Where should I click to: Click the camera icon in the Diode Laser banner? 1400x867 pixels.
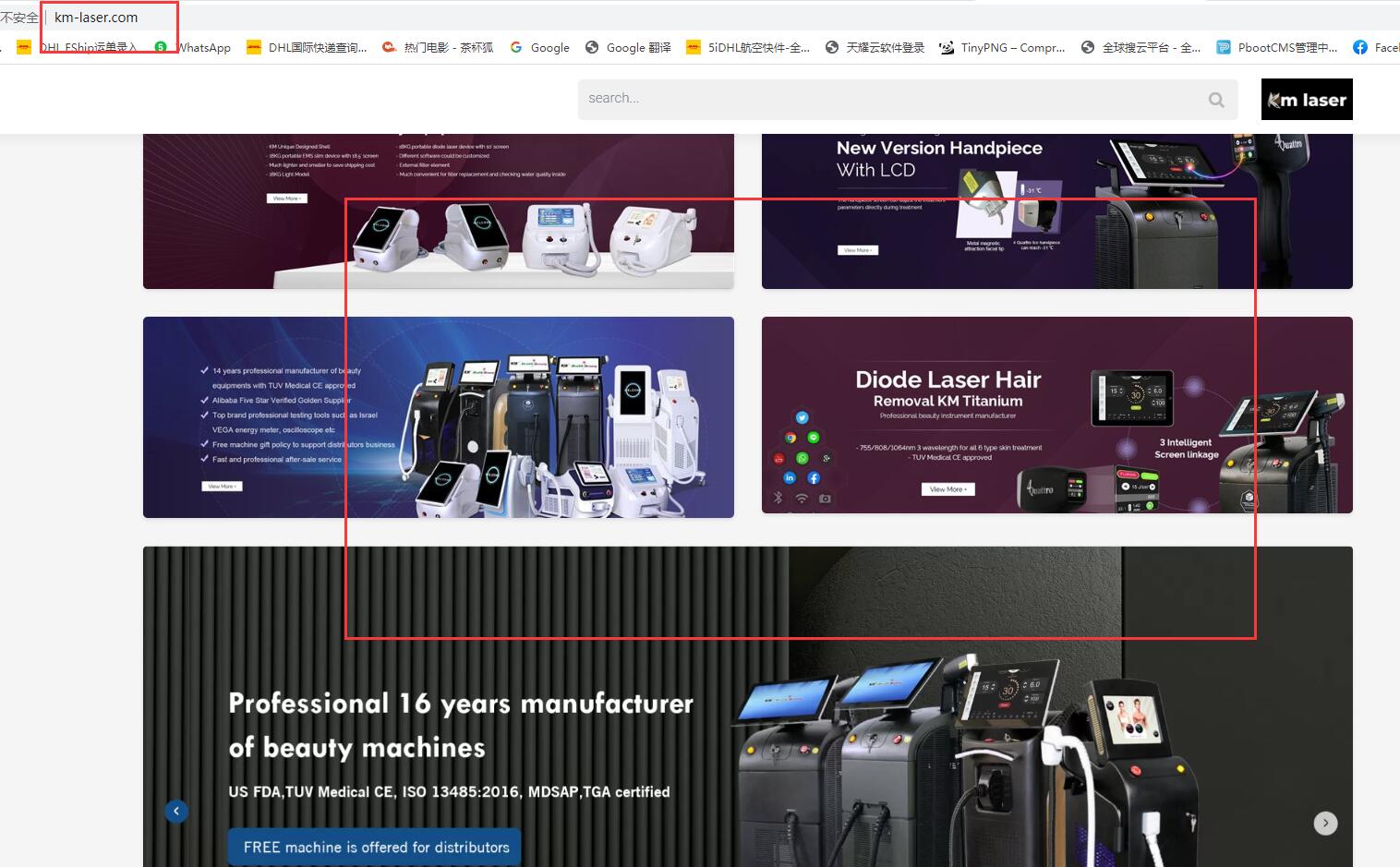point(825,498)
